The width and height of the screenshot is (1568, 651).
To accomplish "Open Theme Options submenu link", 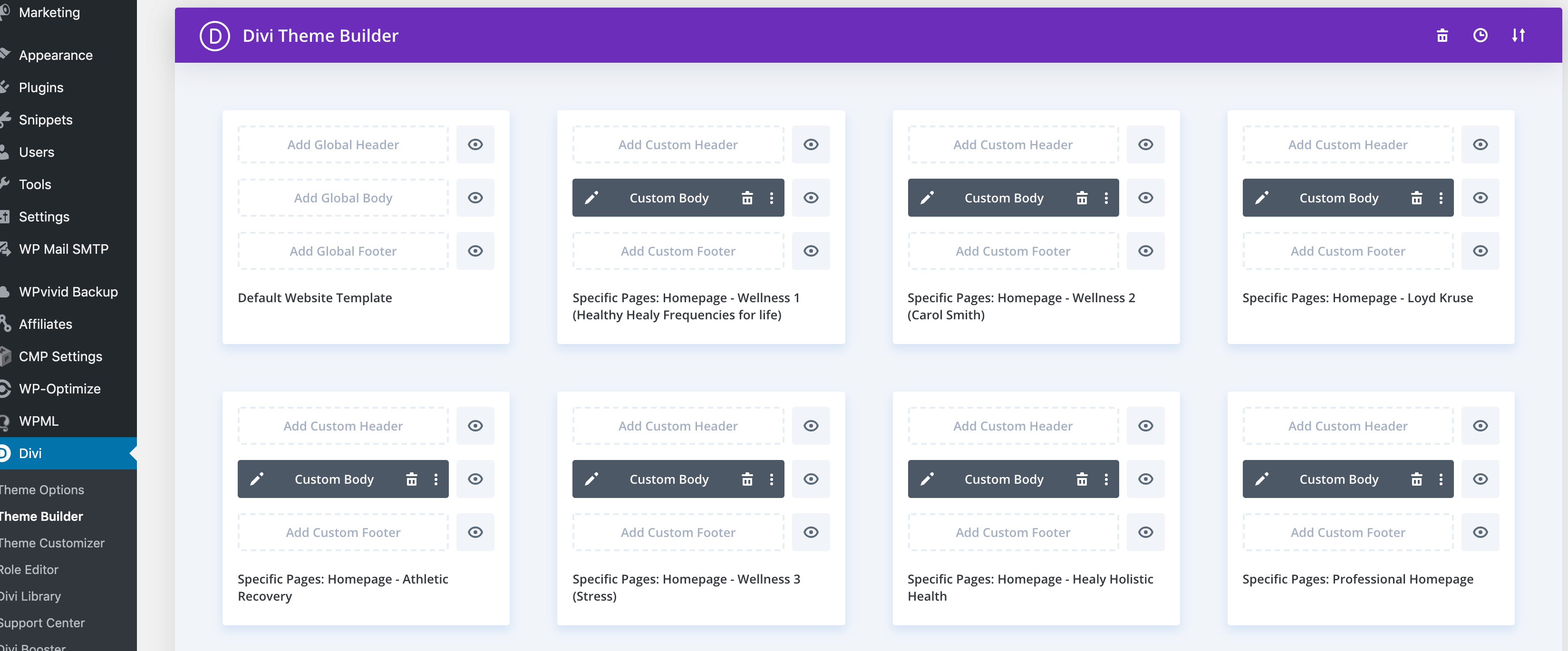I will (x=41, y=490).
